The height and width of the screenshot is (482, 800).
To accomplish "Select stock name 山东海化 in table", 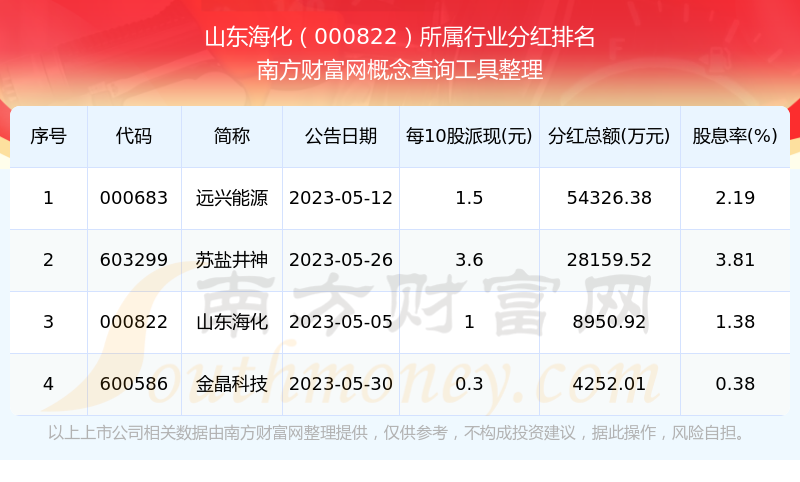I will 232,322.
